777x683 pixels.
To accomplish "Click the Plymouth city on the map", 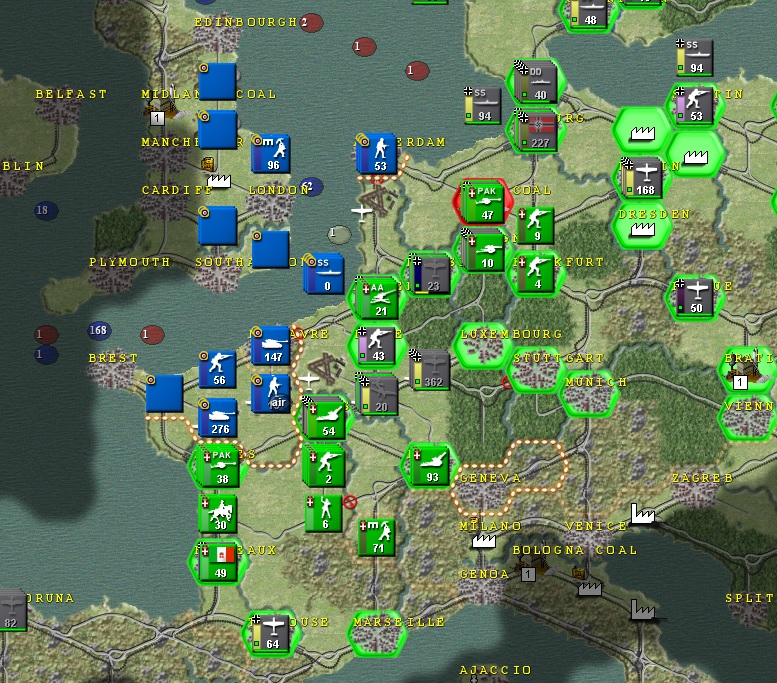I will click(110, 278).
